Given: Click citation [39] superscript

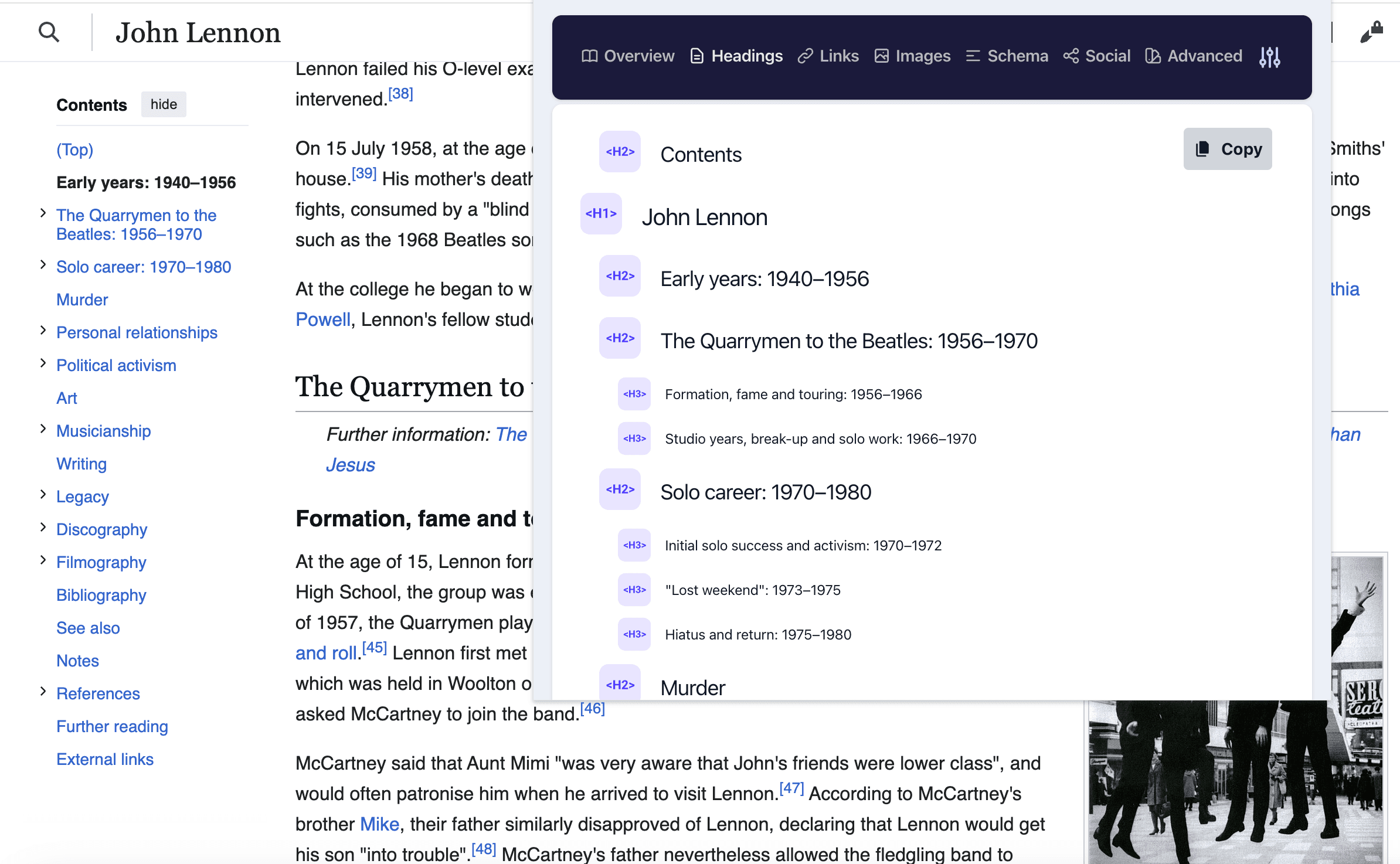Looking at the screenshot, I should click(x=364, y=174).
